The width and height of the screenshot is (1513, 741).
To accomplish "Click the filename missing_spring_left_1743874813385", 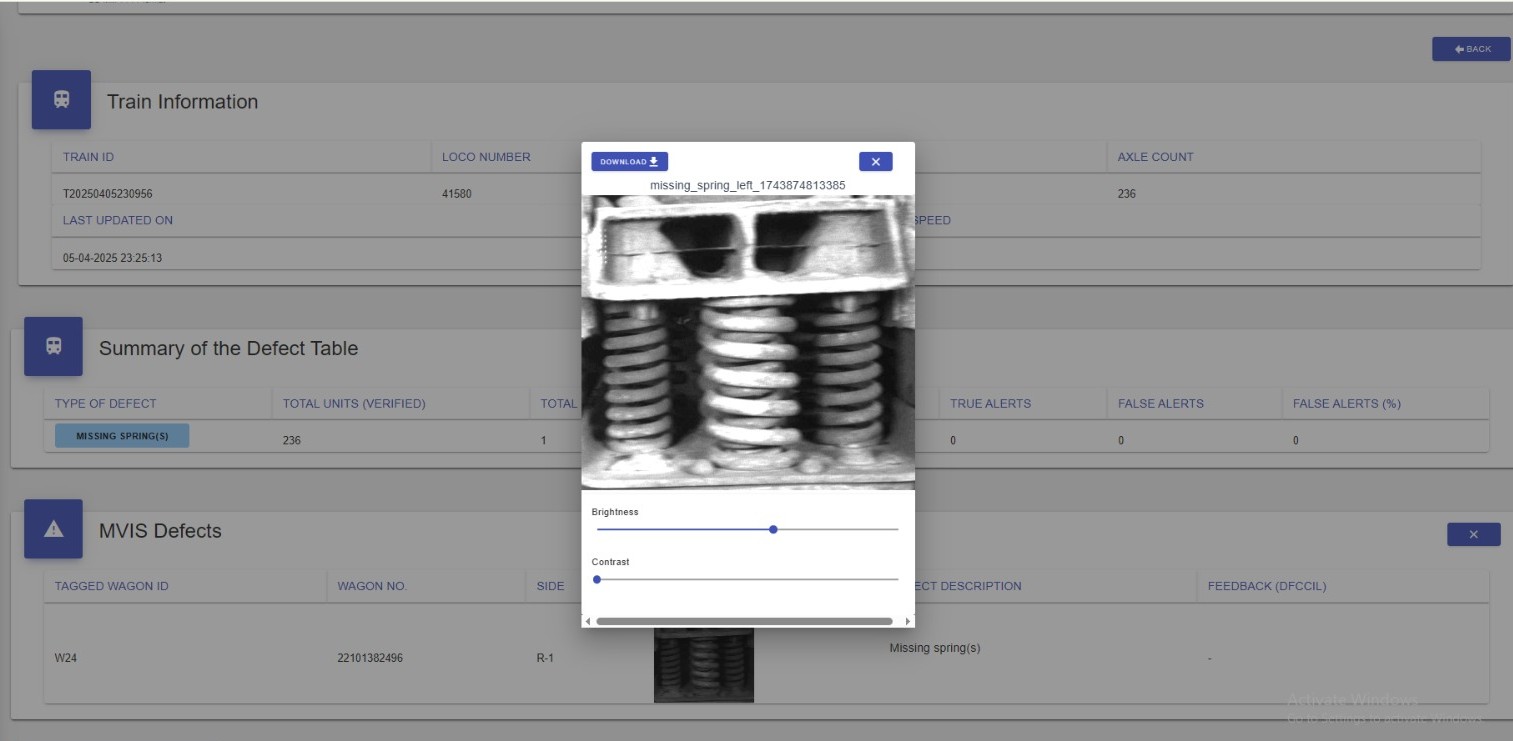I will (747, 183).
